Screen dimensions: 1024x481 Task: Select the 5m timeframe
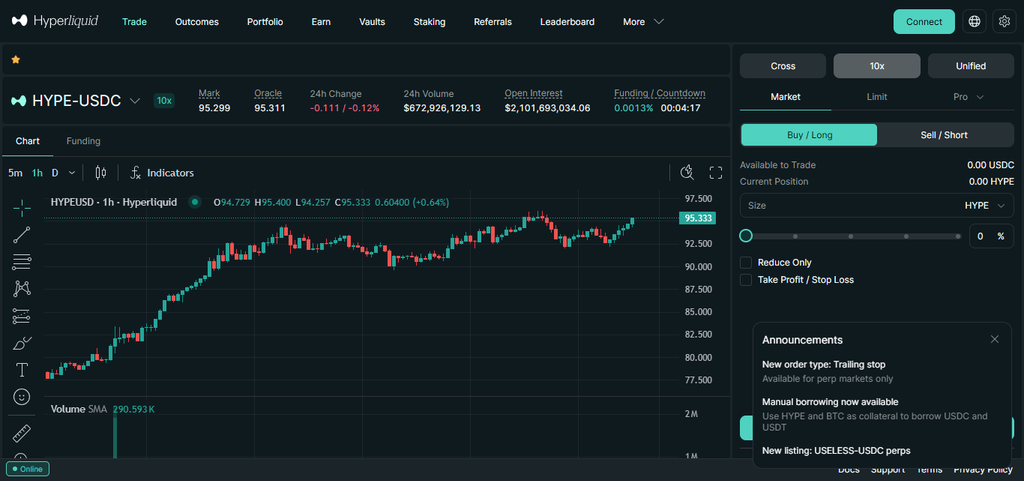click(x=15, y=173)
